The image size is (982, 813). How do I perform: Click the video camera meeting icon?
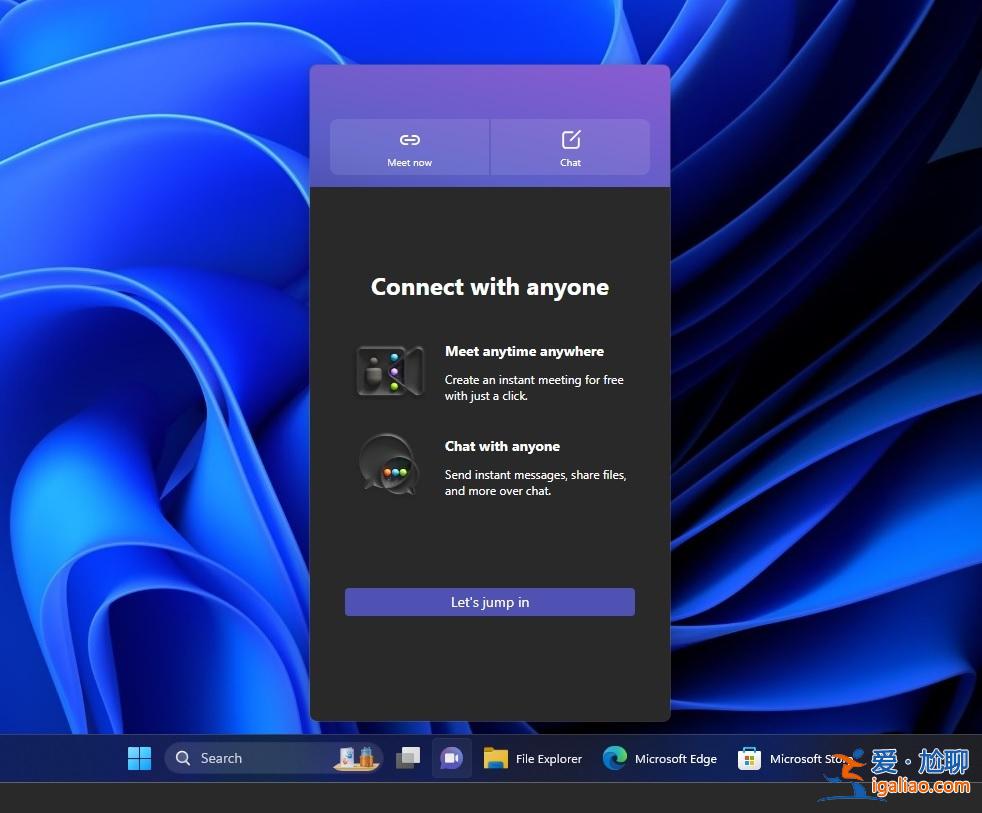(389, 372)
